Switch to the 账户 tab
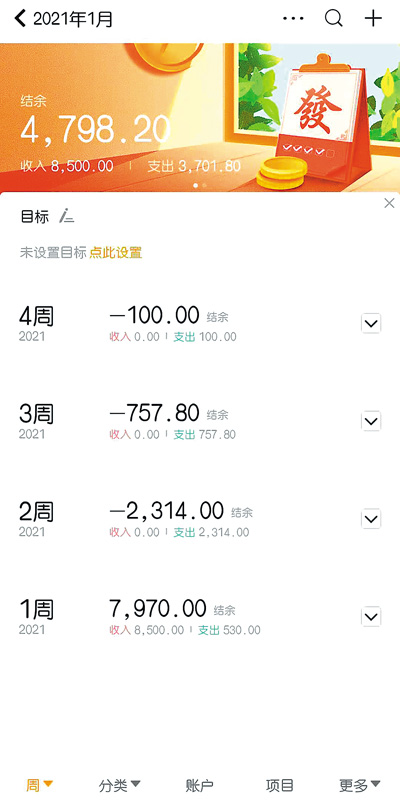400x811 pixels. click(x=199, y=786)
